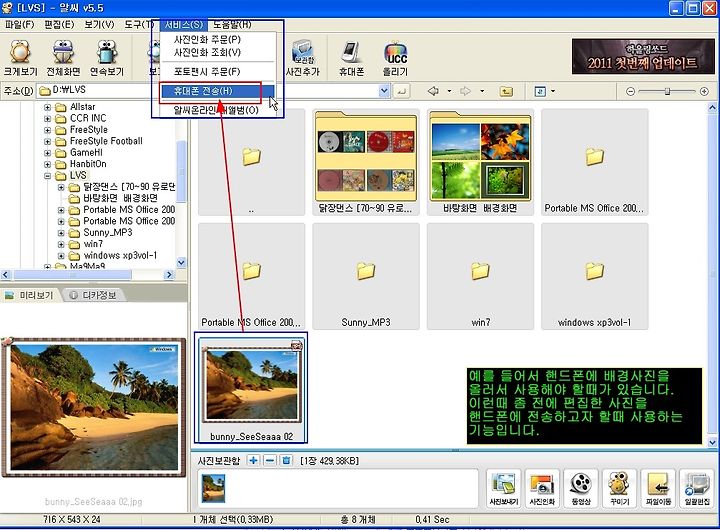Expand the Sunny_MP3 tree node
The height and width of the screenshot is (530, 720).
61,233
